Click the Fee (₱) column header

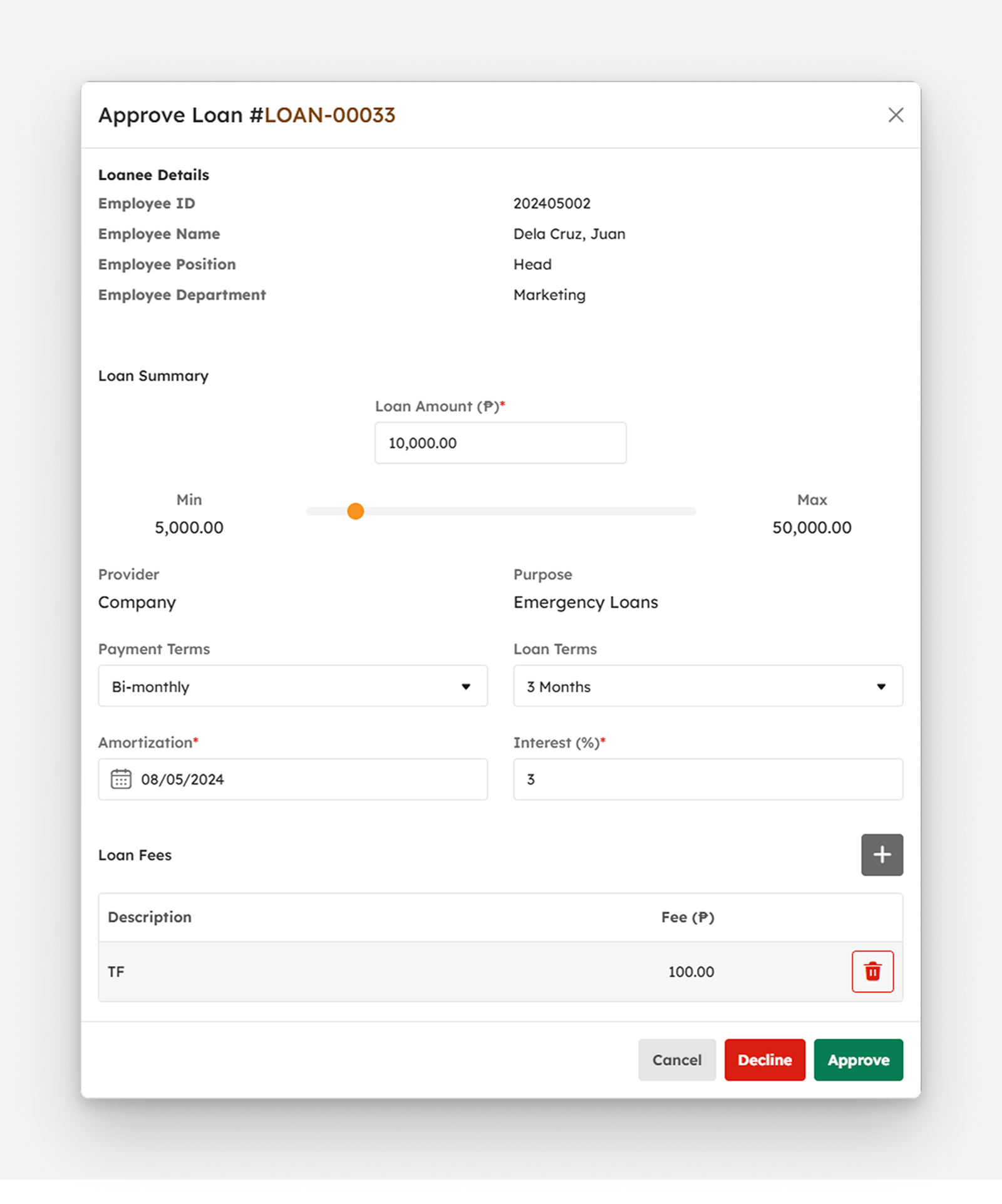coord(688,917)
